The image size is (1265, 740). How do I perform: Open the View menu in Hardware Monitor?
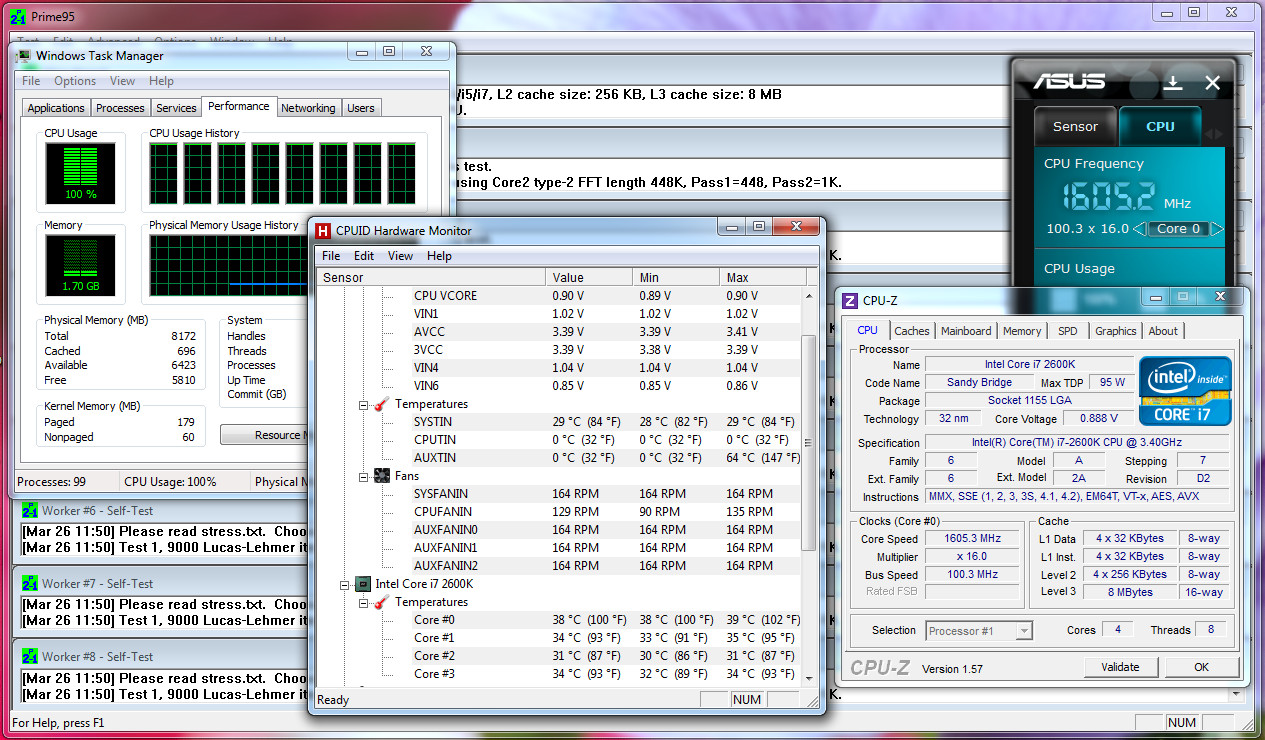click(400, 256)
